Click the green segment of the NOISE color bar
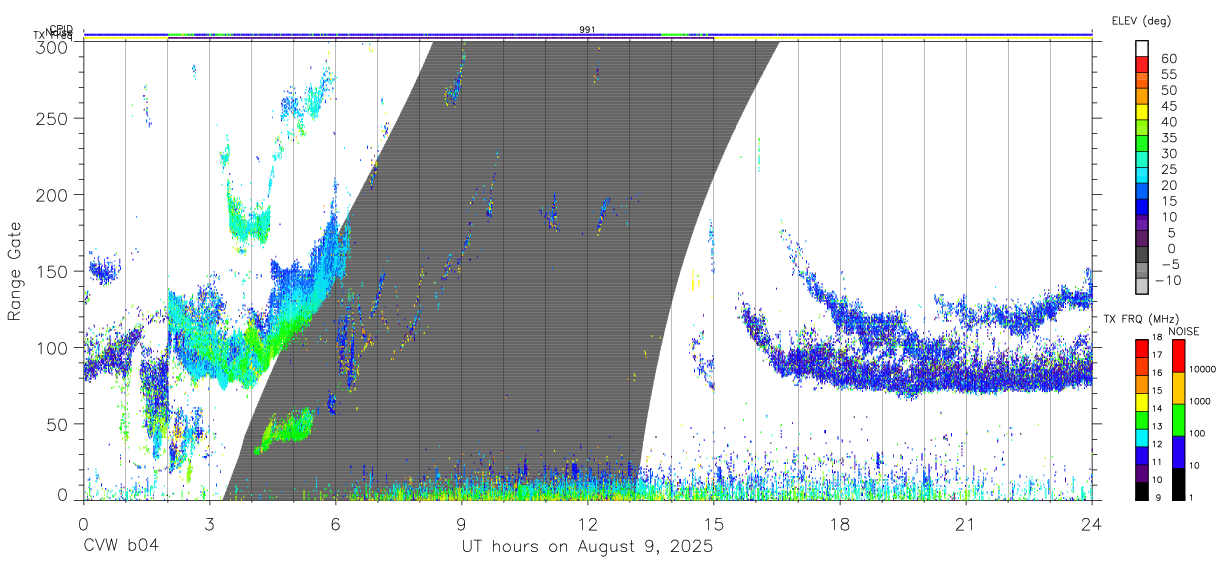Viewport: 1228px width, 567px height. coord(1177,420)
